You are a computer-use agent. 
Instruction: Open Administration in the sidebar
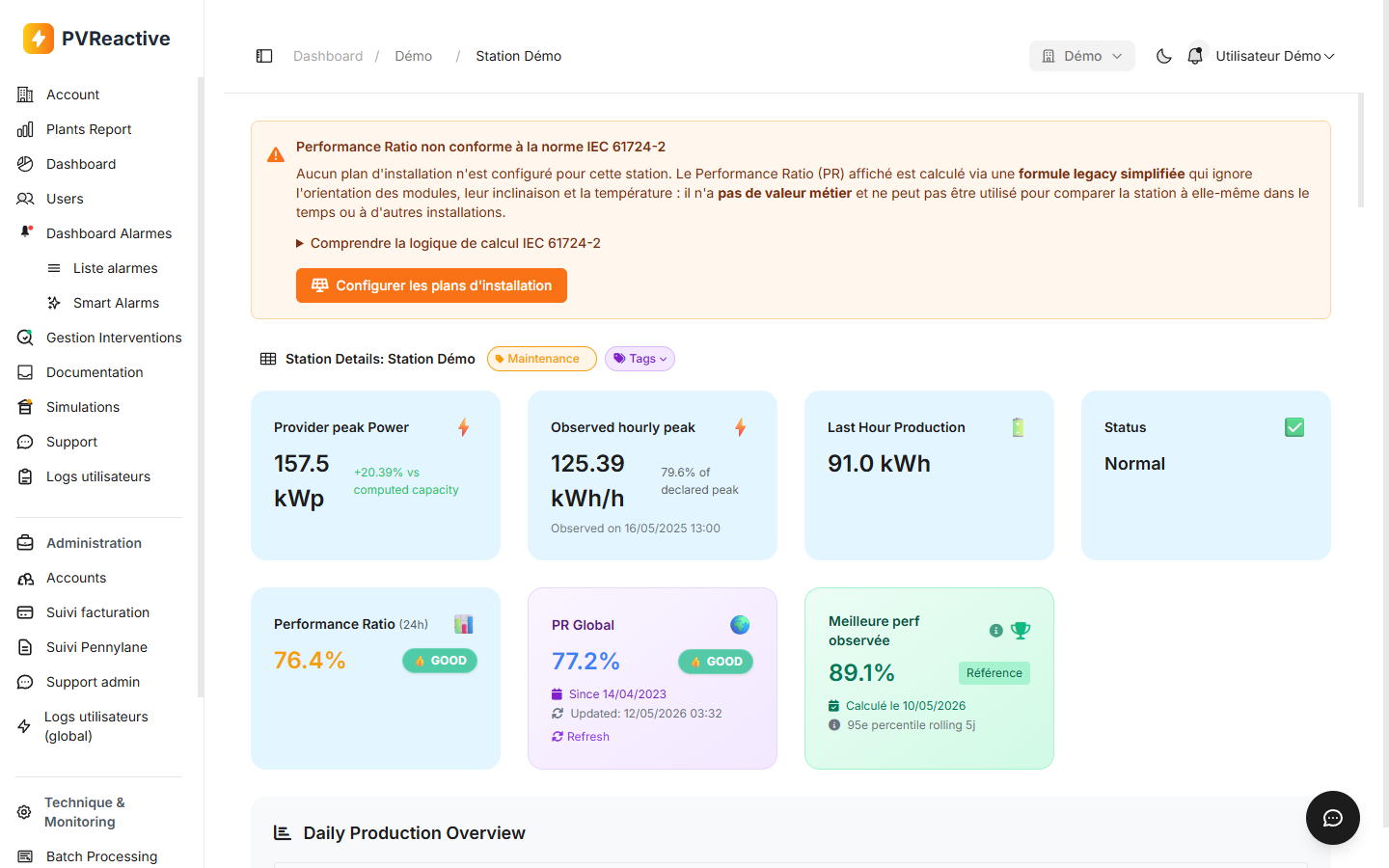point(94,543)
